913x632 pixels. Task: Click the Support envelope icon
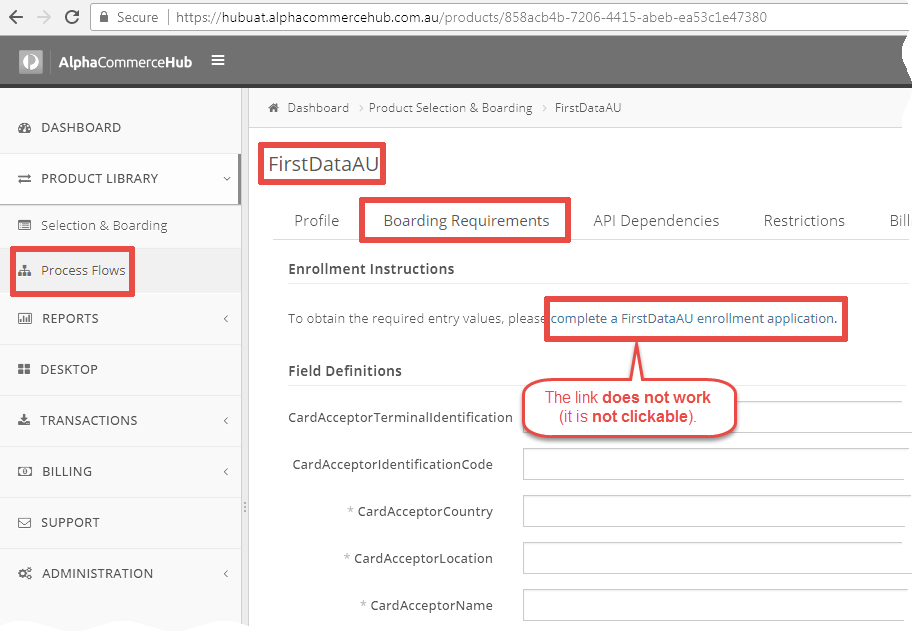click(x=24, y=523)
